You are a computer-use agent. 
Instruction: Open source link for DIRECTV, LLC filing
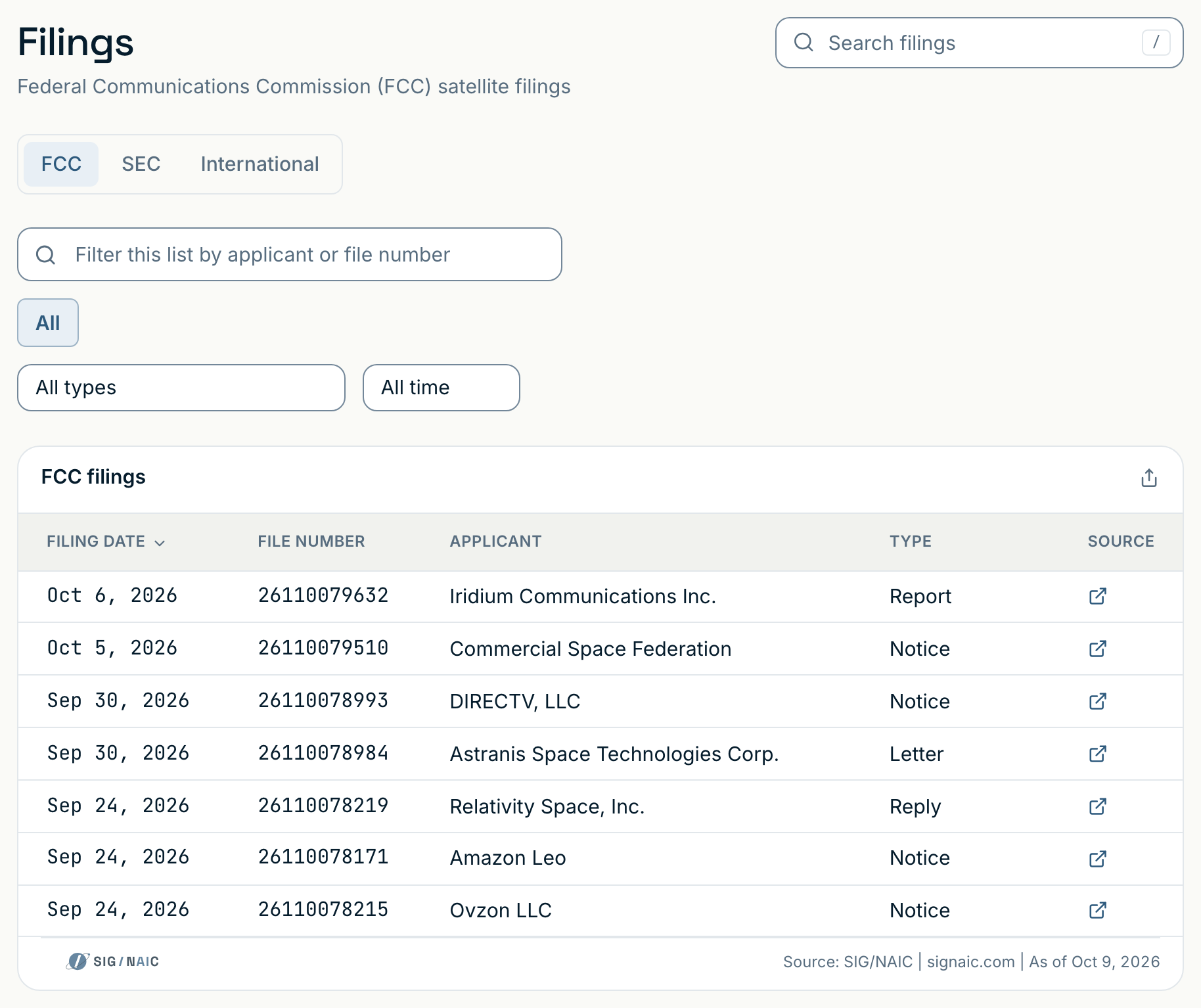coord(1097,701)
